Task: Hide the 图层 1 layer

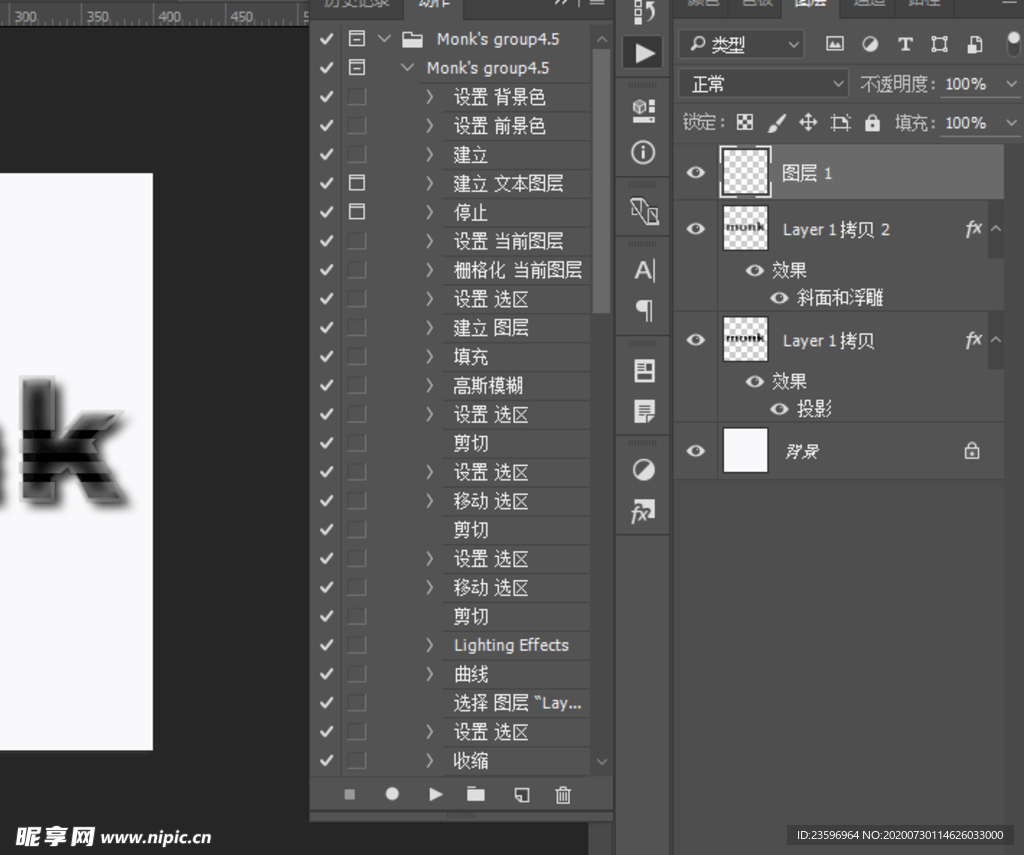Action: point(695,172)
